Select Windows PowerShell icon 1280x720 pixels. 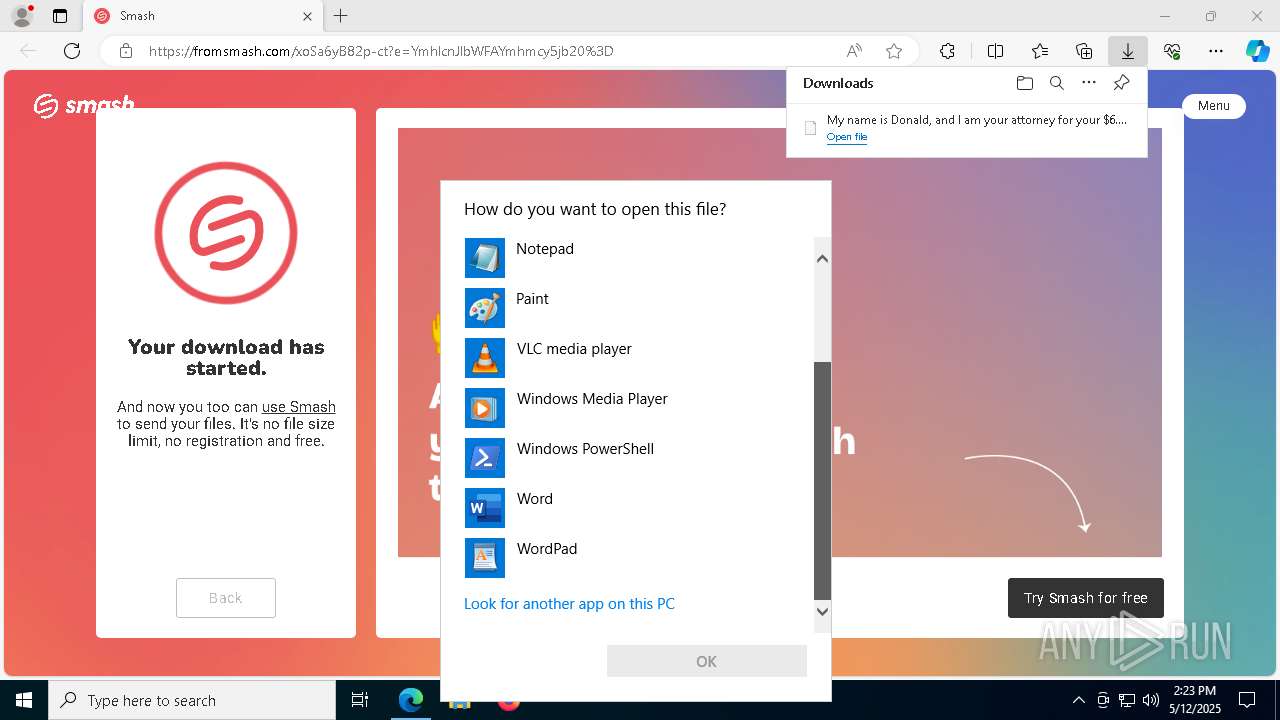click(x=485, y=458)
